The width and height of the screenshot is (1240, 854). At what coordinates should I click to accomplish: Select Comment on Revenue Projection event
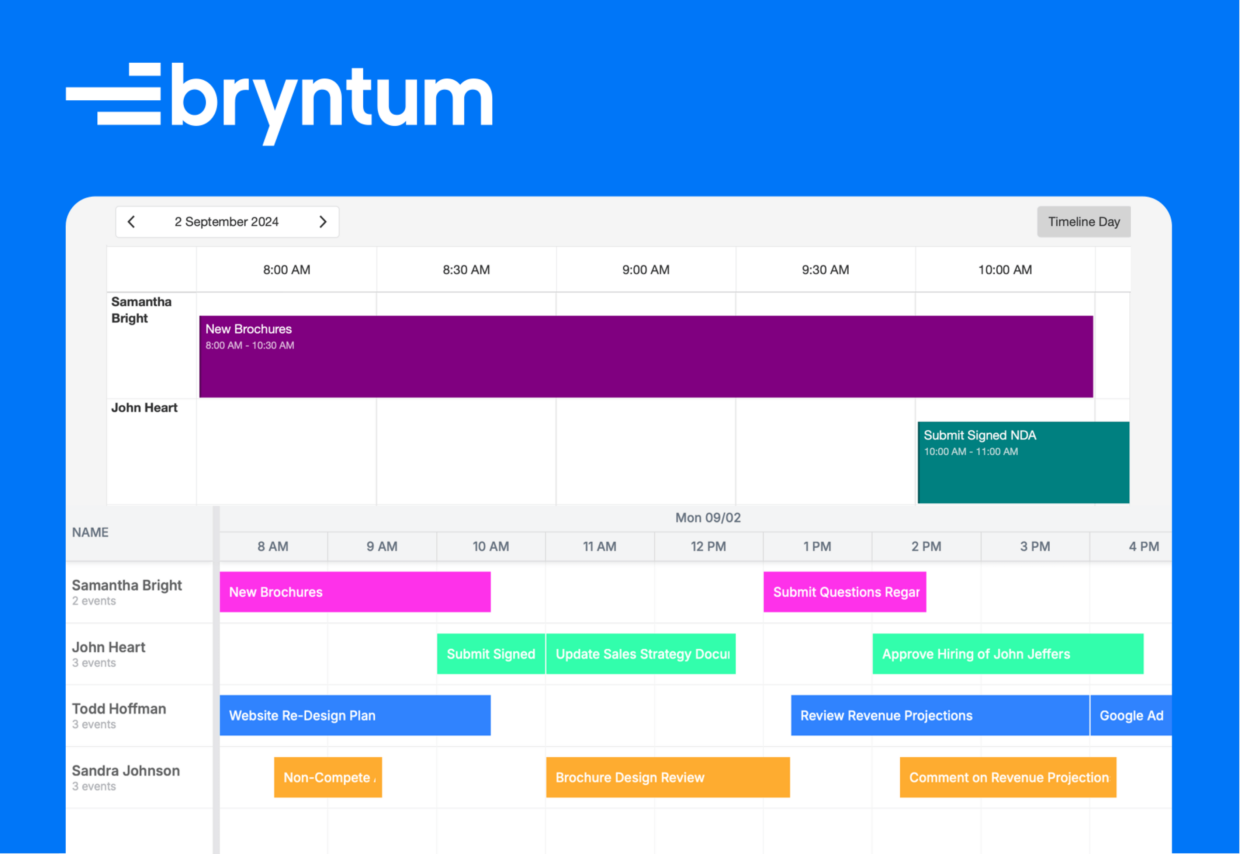[1008, 778]
